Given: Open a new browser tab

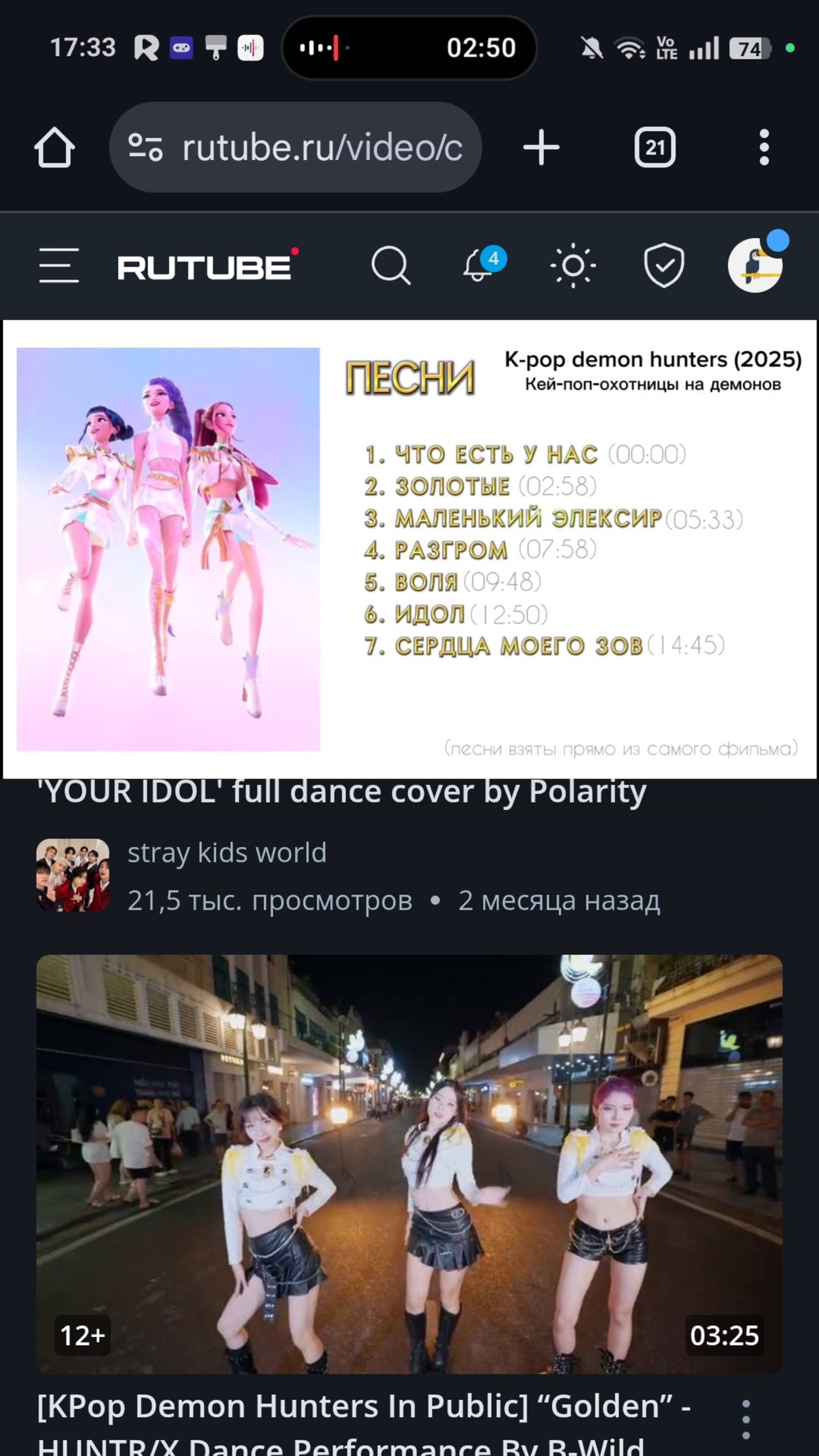Looking at the screenshot, I should click(x=541, y=147).
